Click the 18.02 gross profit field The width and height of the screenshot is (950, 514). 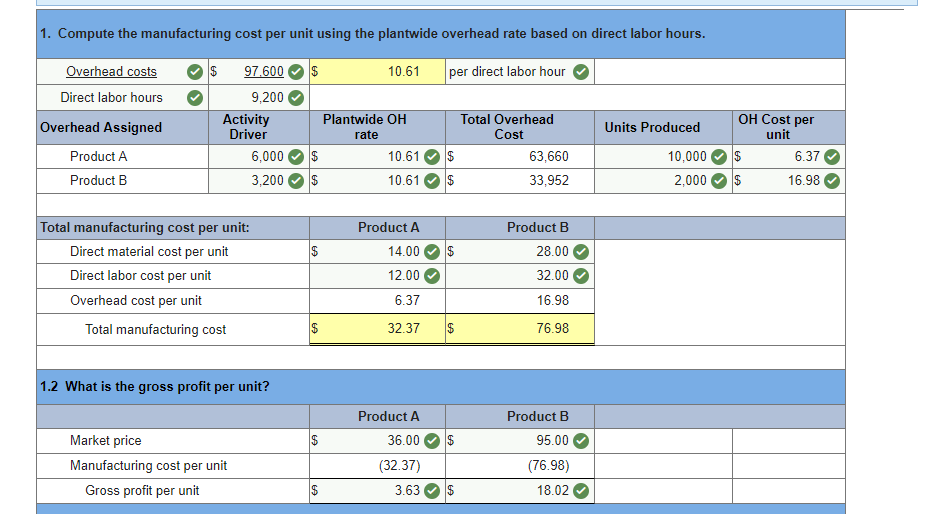pos(520,490)
